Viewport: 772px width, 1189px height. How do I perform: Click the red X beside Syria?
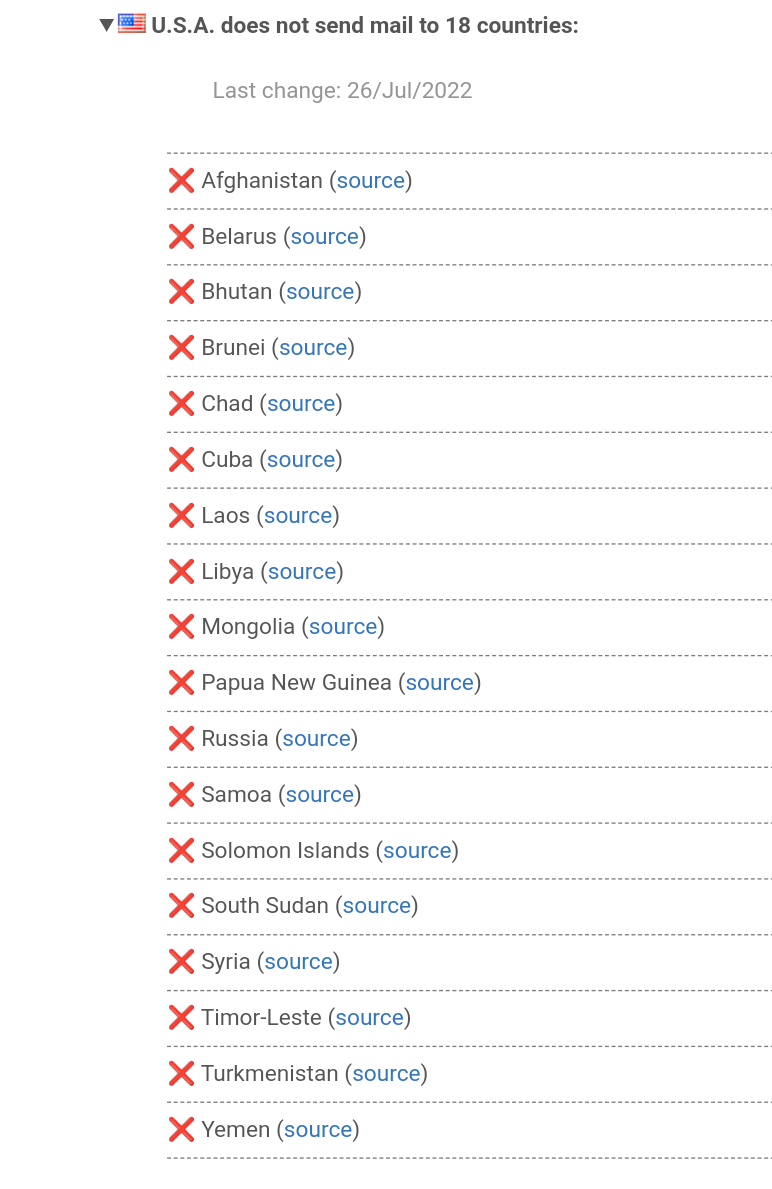point(181,962)
